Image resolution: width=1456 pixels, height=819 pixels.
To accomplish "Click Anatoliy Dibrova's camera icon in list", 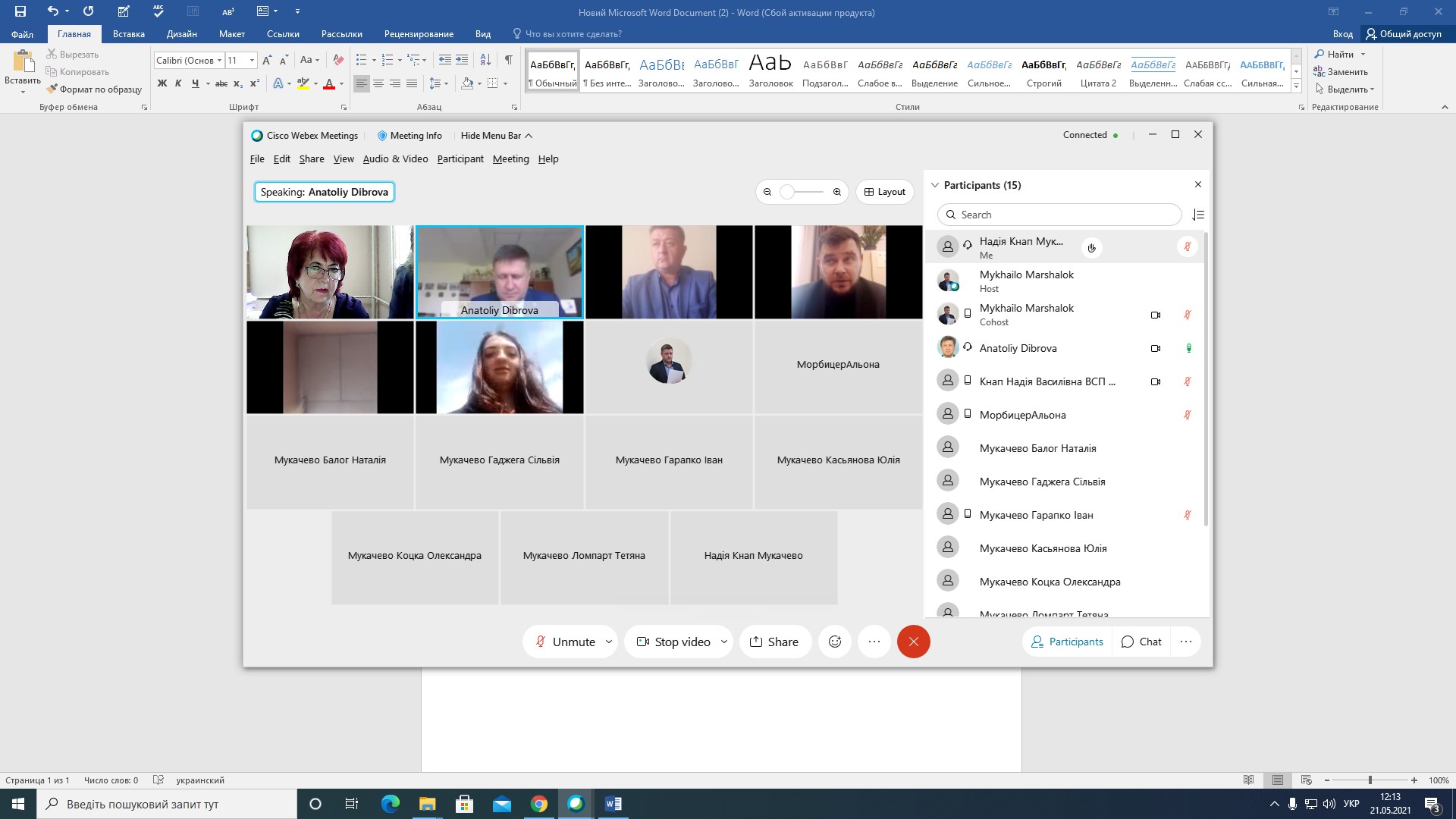I will pos(1156,348).
